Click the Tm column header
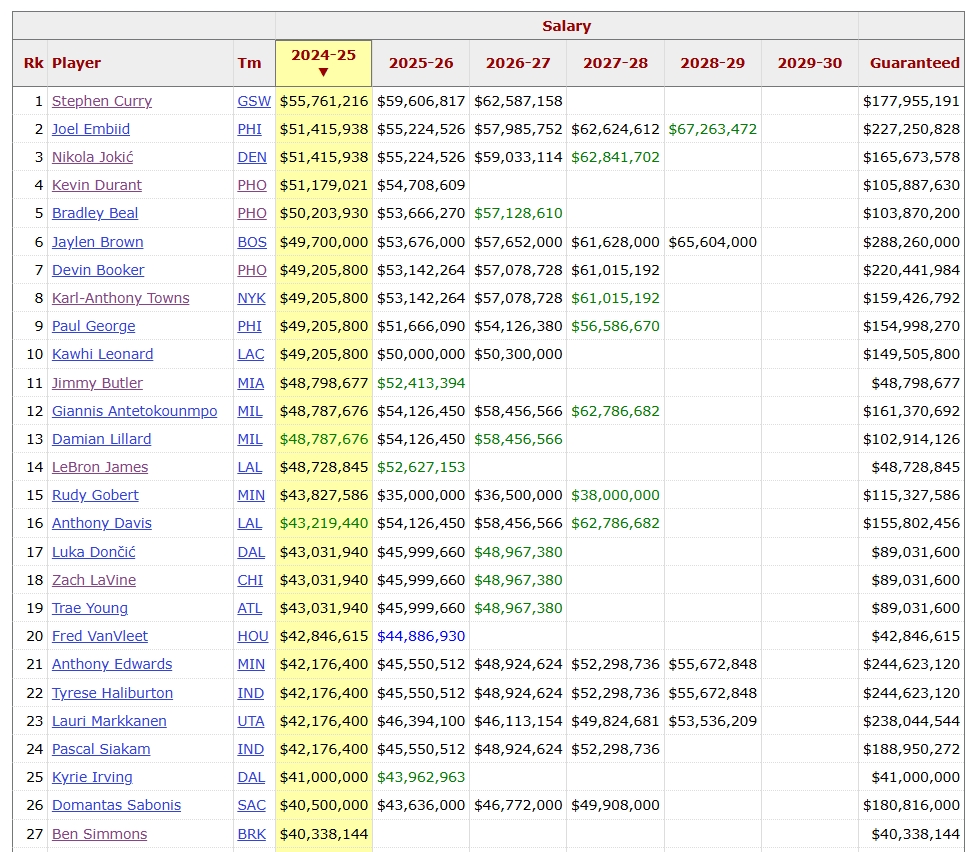 (x=249, y=63)
